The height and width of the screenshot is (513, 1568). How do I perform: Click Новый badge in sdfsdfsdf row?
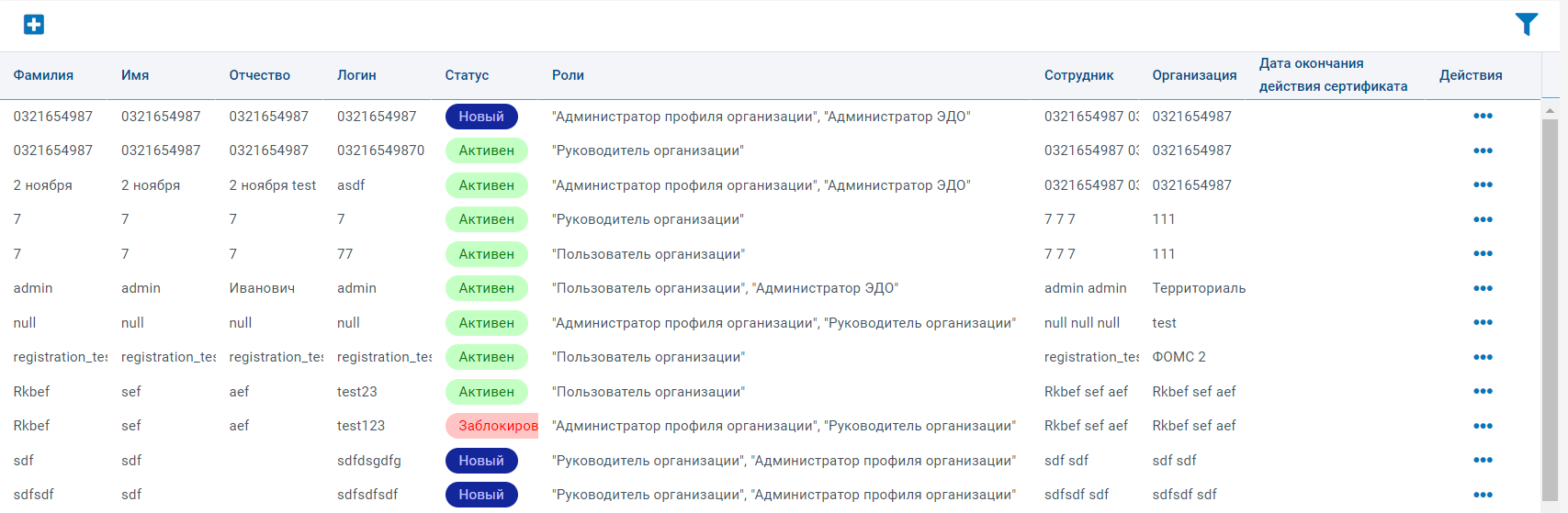click(x=481, y=495)
